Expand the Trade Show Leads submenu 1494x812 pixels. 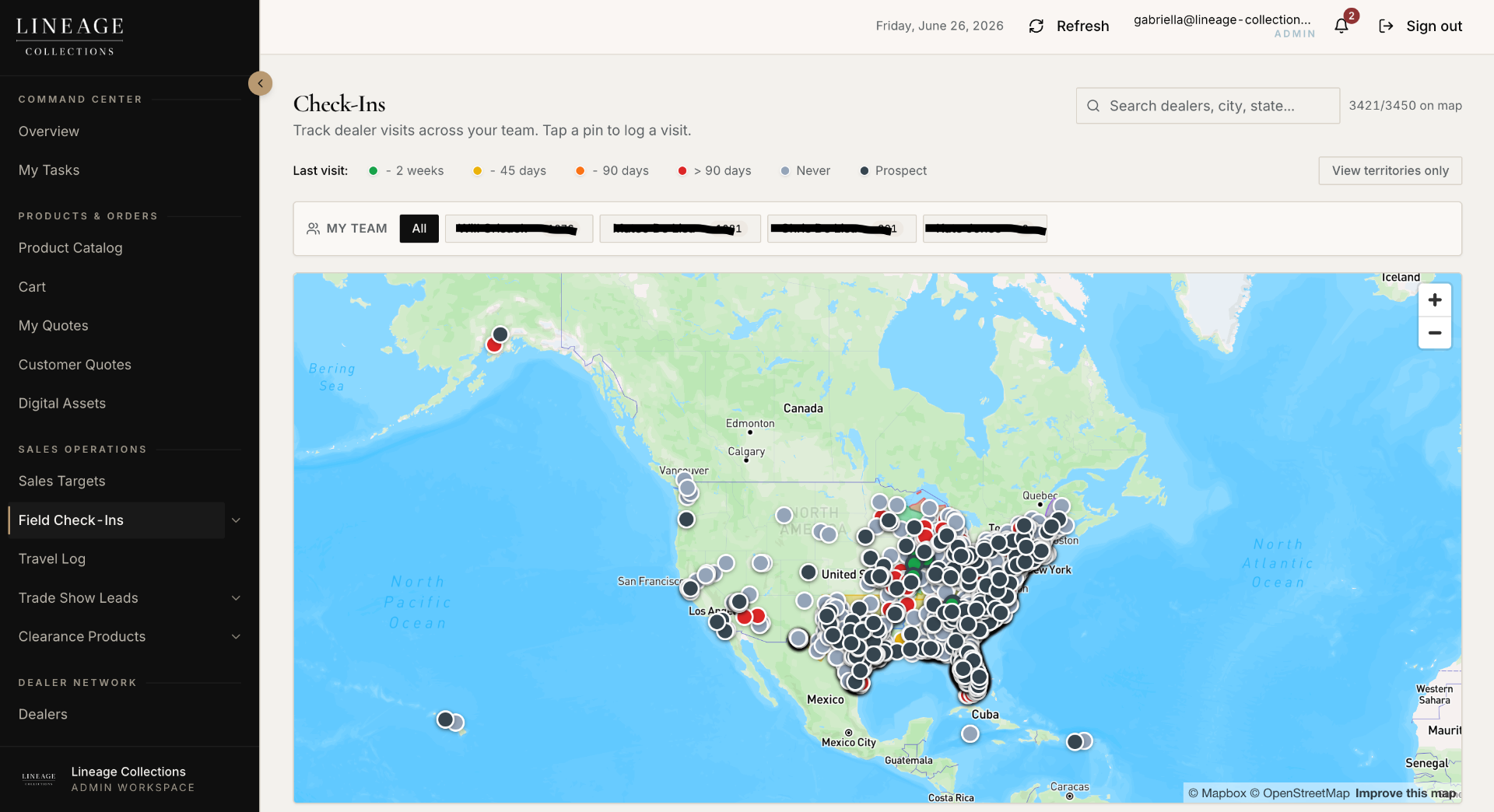click(236, 598)
